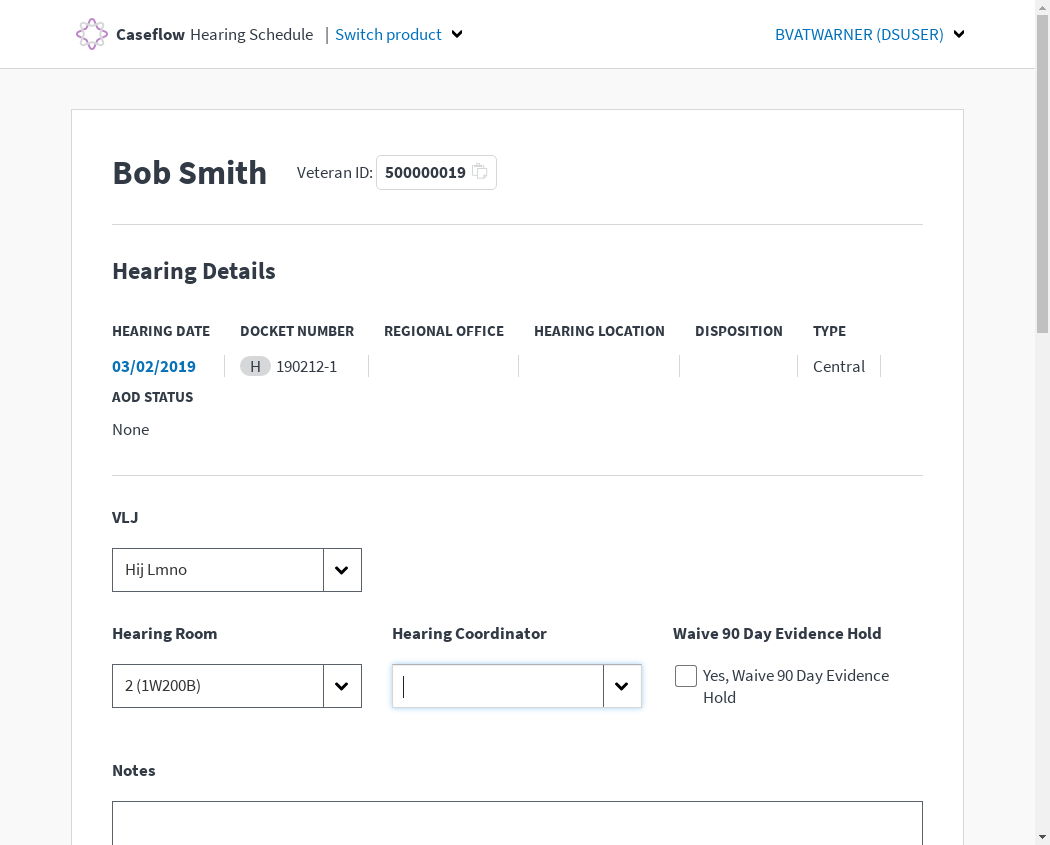Open the Switch product menu

click(x=388, y=34)
